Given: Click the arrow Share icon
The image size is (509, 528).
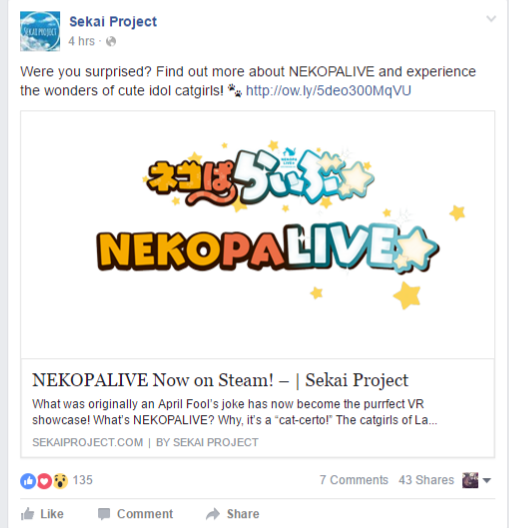Looking at the screenshot, I should (x=213, y=514).
